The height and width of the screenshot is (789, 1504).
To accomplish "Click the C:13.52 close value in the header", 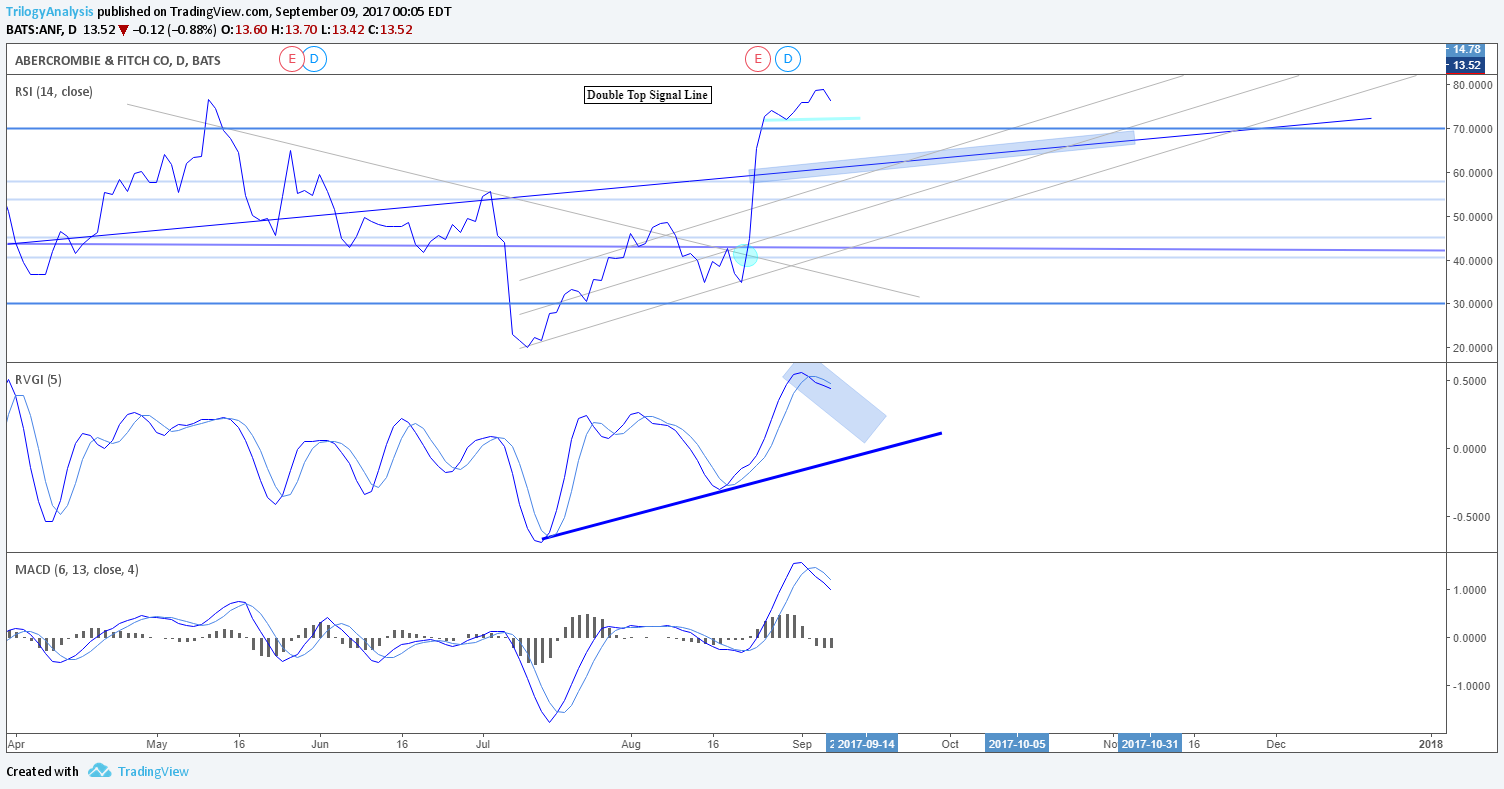I will (x=390, y=29).
